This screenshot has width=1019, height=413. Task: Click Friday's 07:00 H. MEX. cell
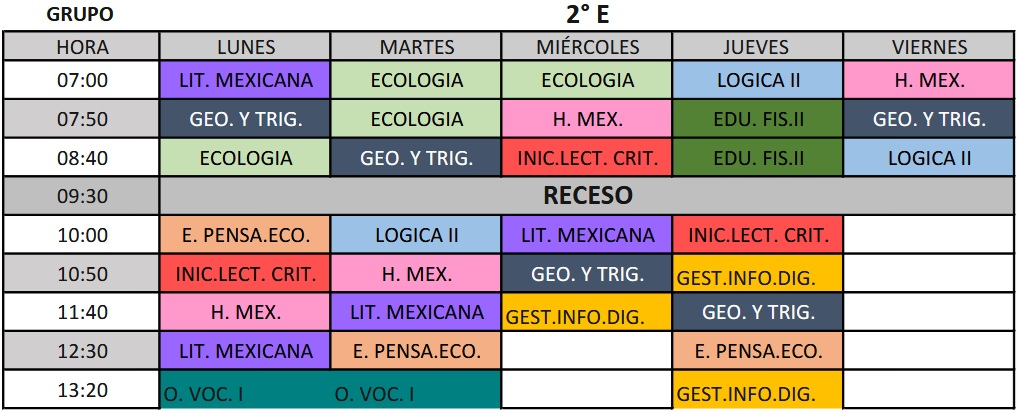click(929, 80)
